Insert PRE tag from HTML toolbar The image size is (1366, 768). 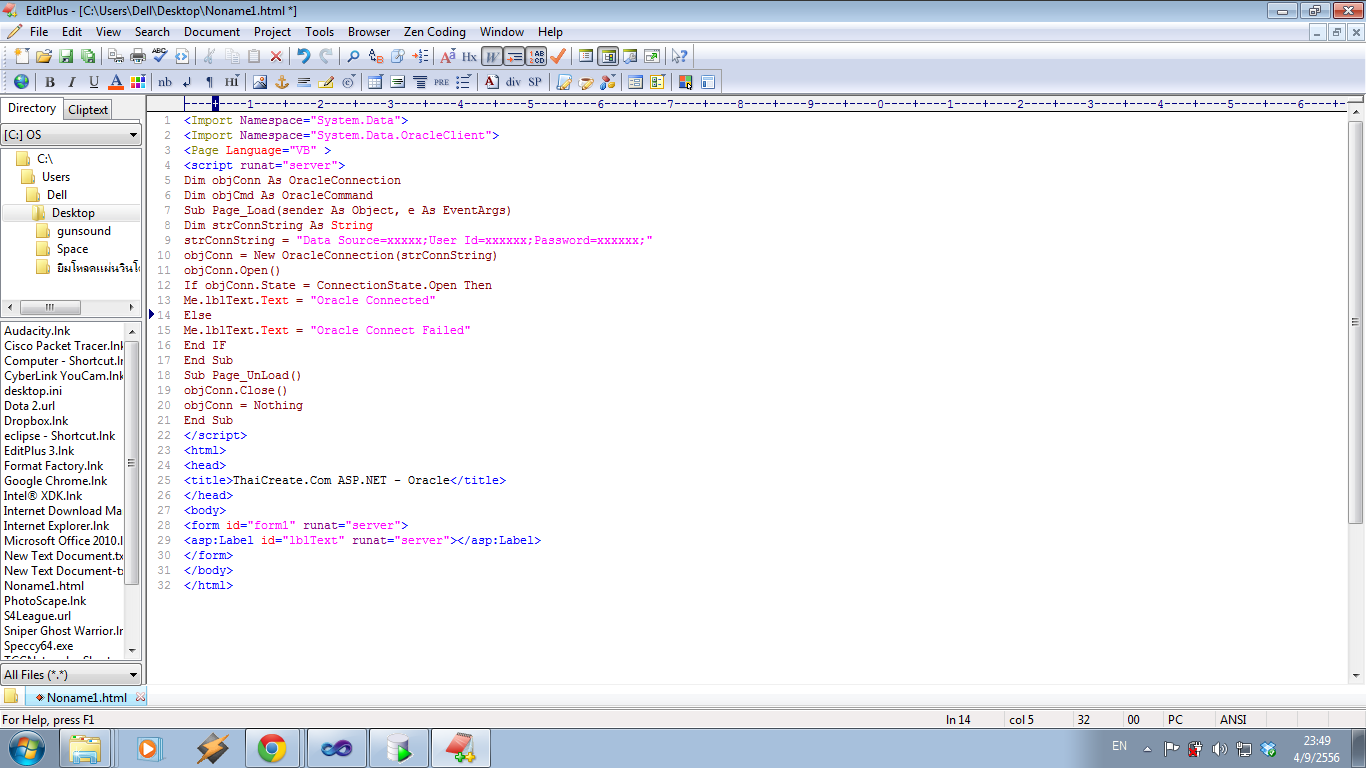(x=441, y=82)
